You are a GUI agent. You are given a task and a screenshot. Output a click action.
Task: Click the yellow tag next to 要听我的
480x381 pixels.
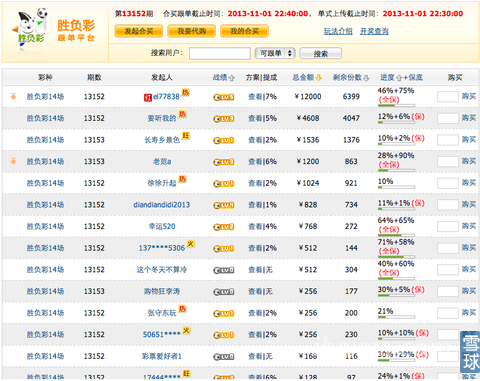point(182,114)
